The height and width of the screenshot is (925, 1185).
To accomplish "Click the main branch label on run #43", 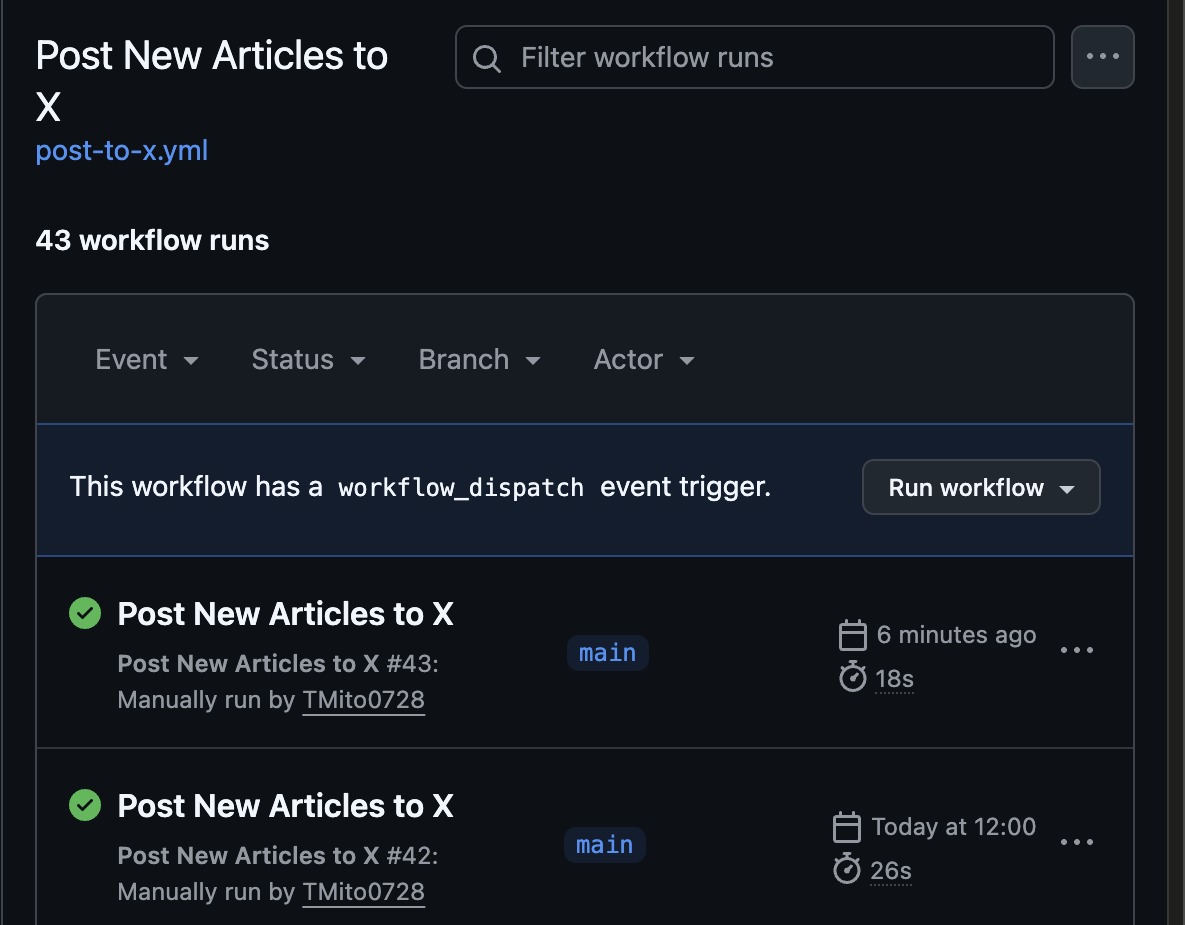I will 608,653.
